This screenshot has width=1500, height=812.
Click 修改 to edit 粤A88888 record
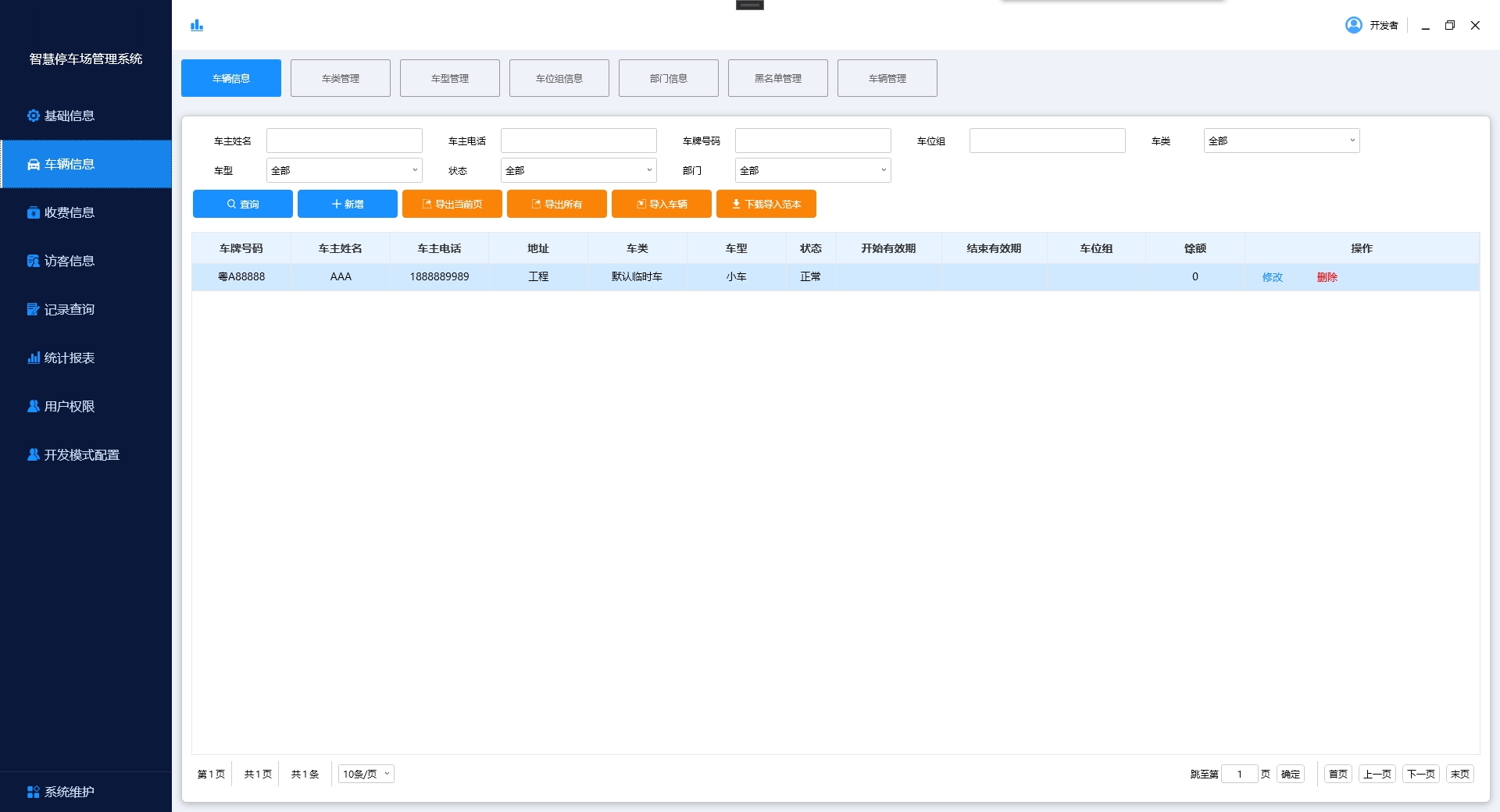[1272, 277]
